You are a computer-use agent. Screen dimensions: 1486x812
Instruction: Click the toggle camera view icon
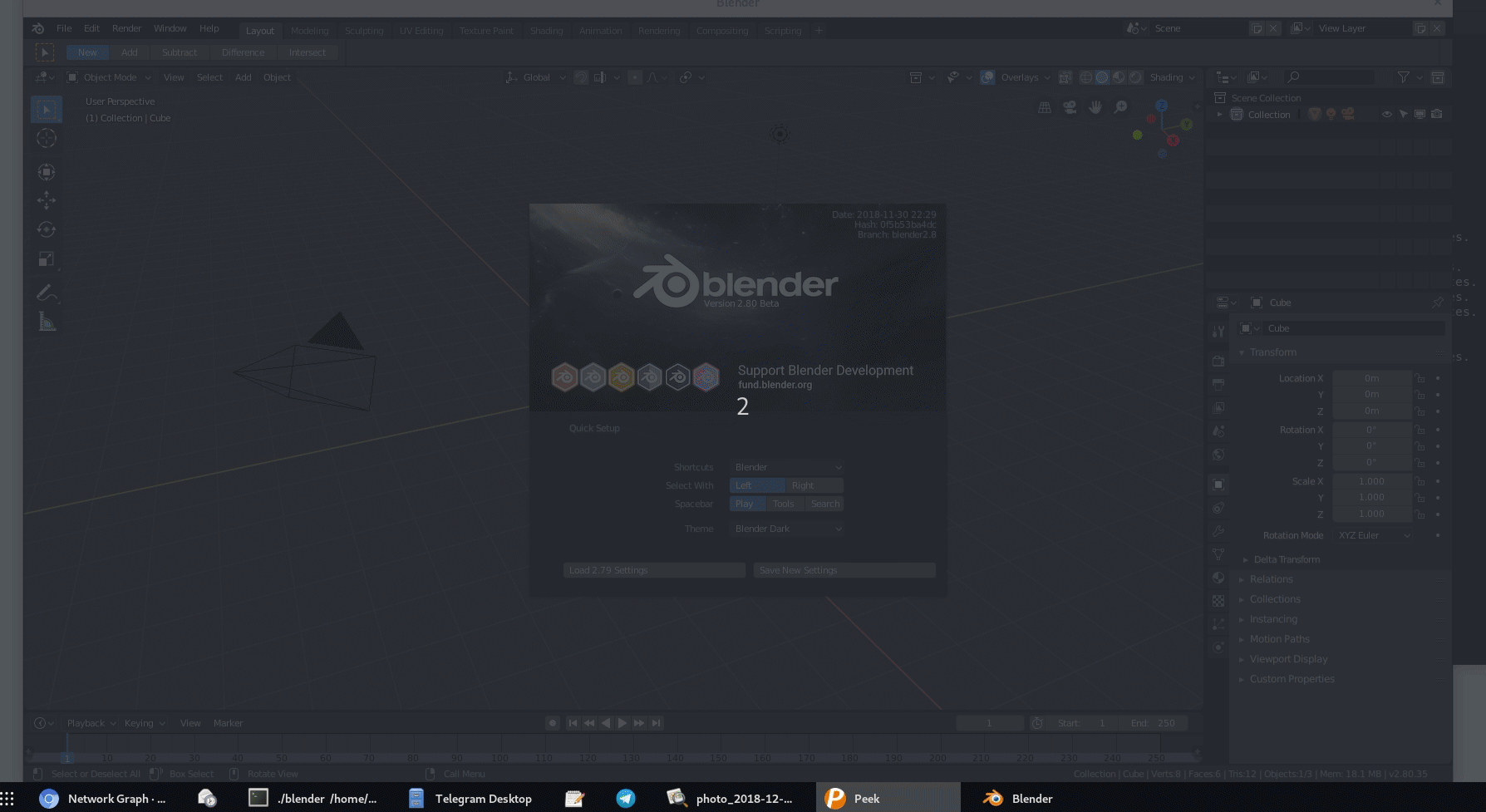point(1070,107)
